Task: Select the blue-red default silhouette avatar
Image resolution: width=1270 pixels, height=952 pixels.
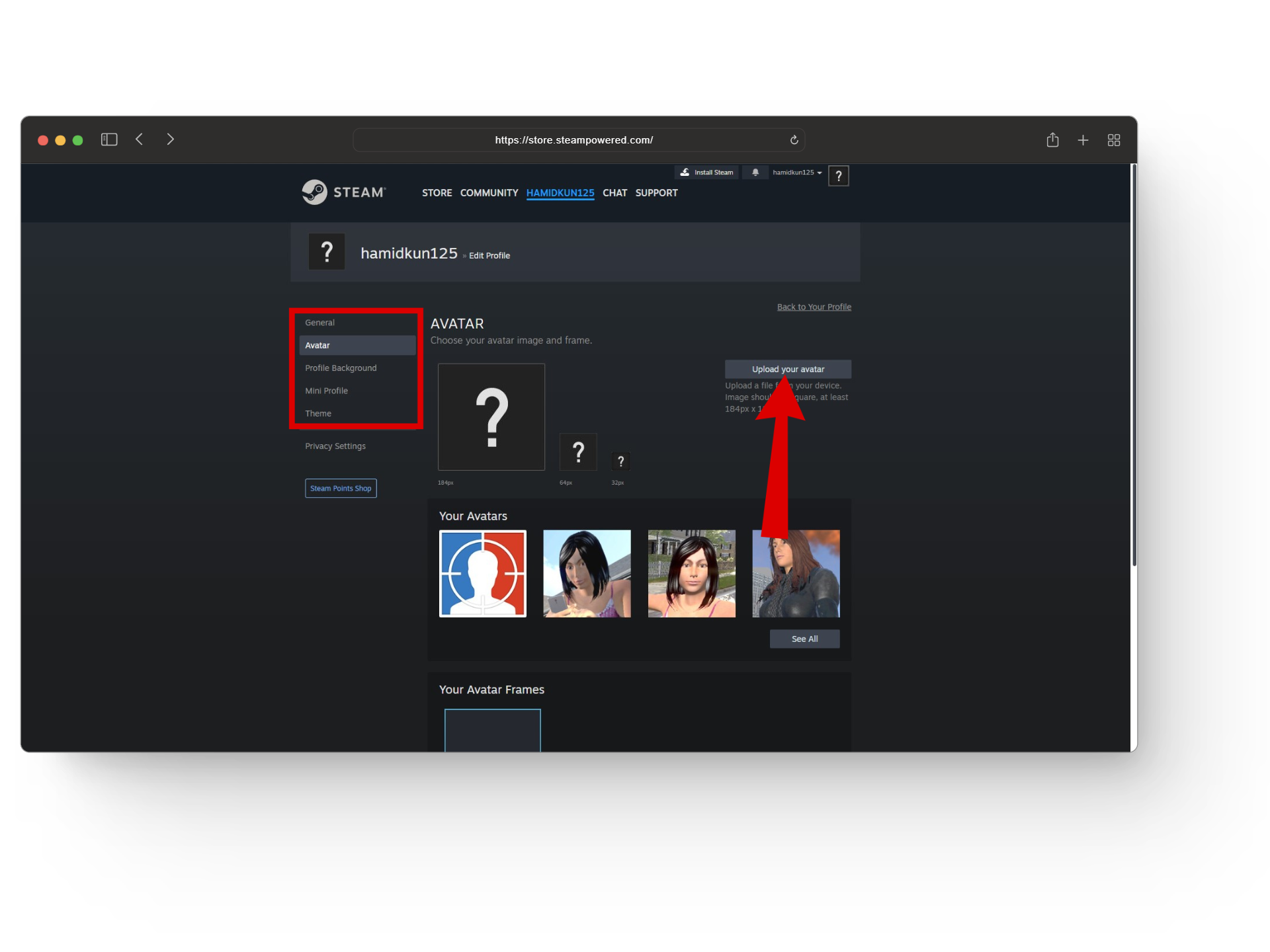Action: [x=483, y=574]
